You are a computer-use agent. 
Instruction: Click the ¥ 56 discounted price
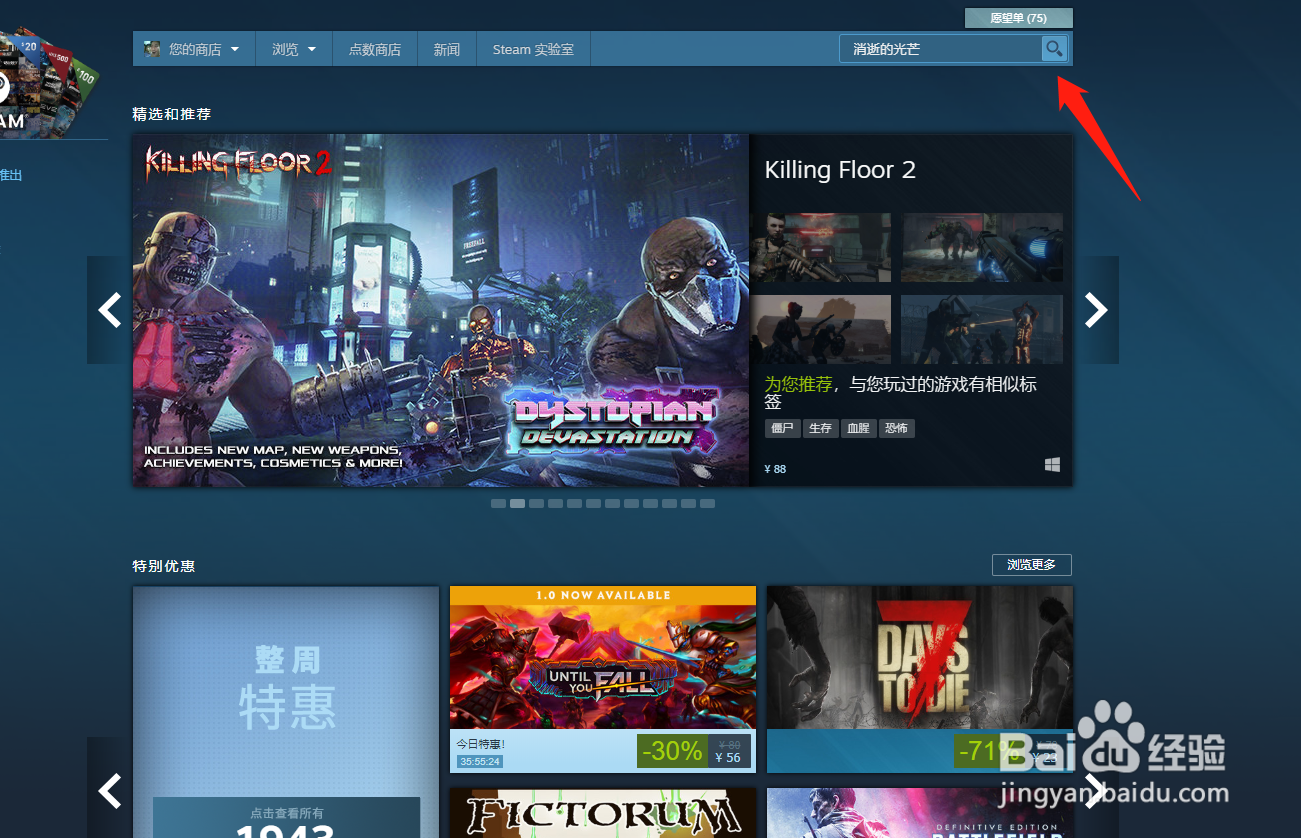(x=727, y=758)
